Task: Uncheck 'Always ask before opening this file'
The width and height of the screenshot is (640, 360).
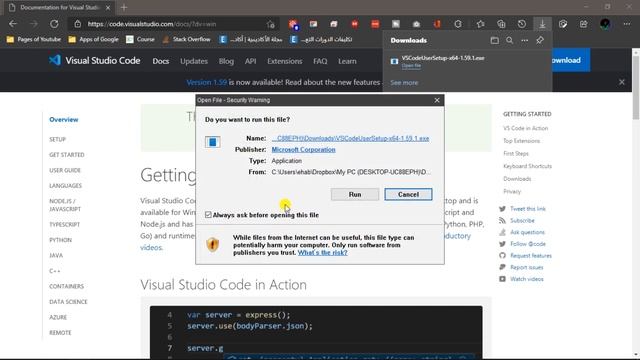Action: 208,215
